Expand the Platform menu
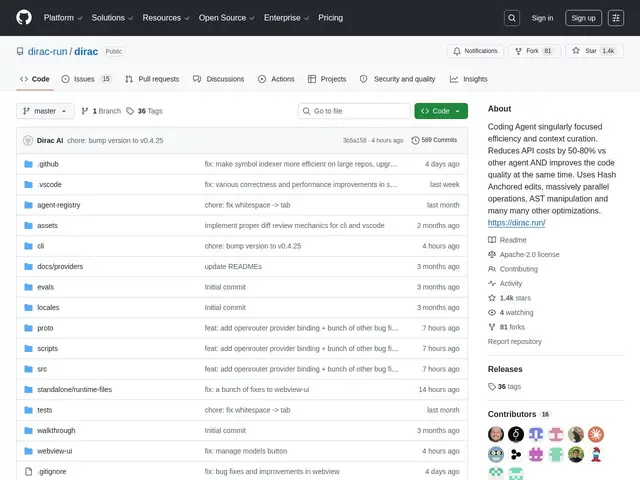Screen dimensions: 640x480 [63, 18]
